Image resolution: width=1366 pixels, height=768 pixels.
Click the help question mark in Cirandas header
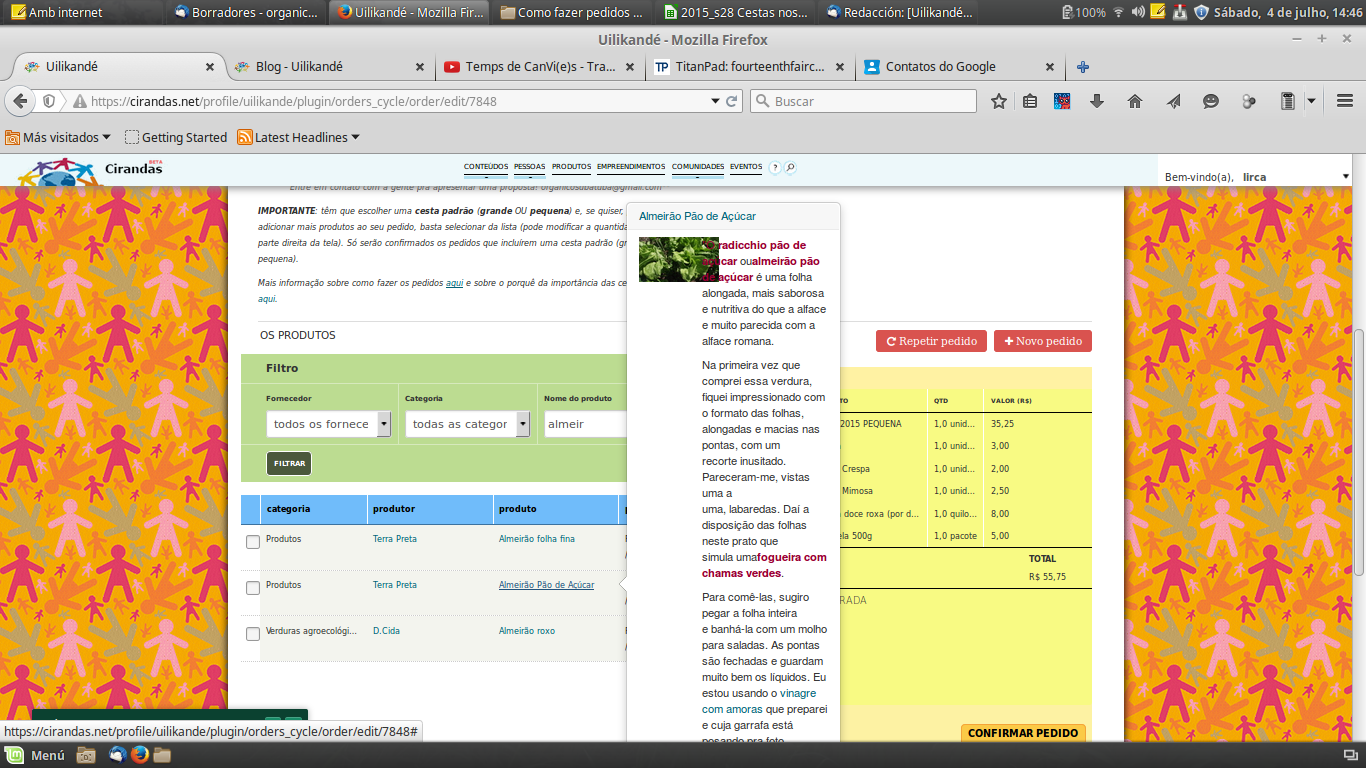click(x=774, y=167)
